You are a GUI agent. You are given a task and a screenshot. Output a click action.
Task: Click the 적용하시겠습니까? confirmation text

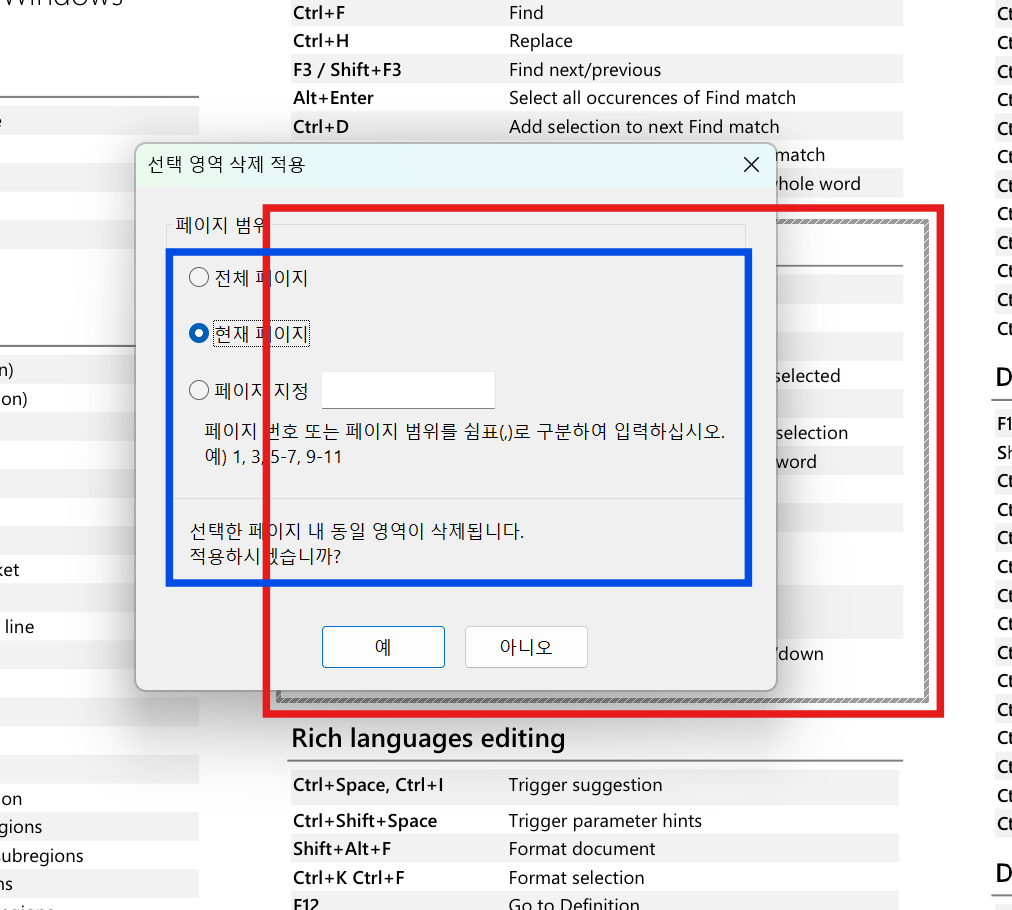tap(265, 556)
